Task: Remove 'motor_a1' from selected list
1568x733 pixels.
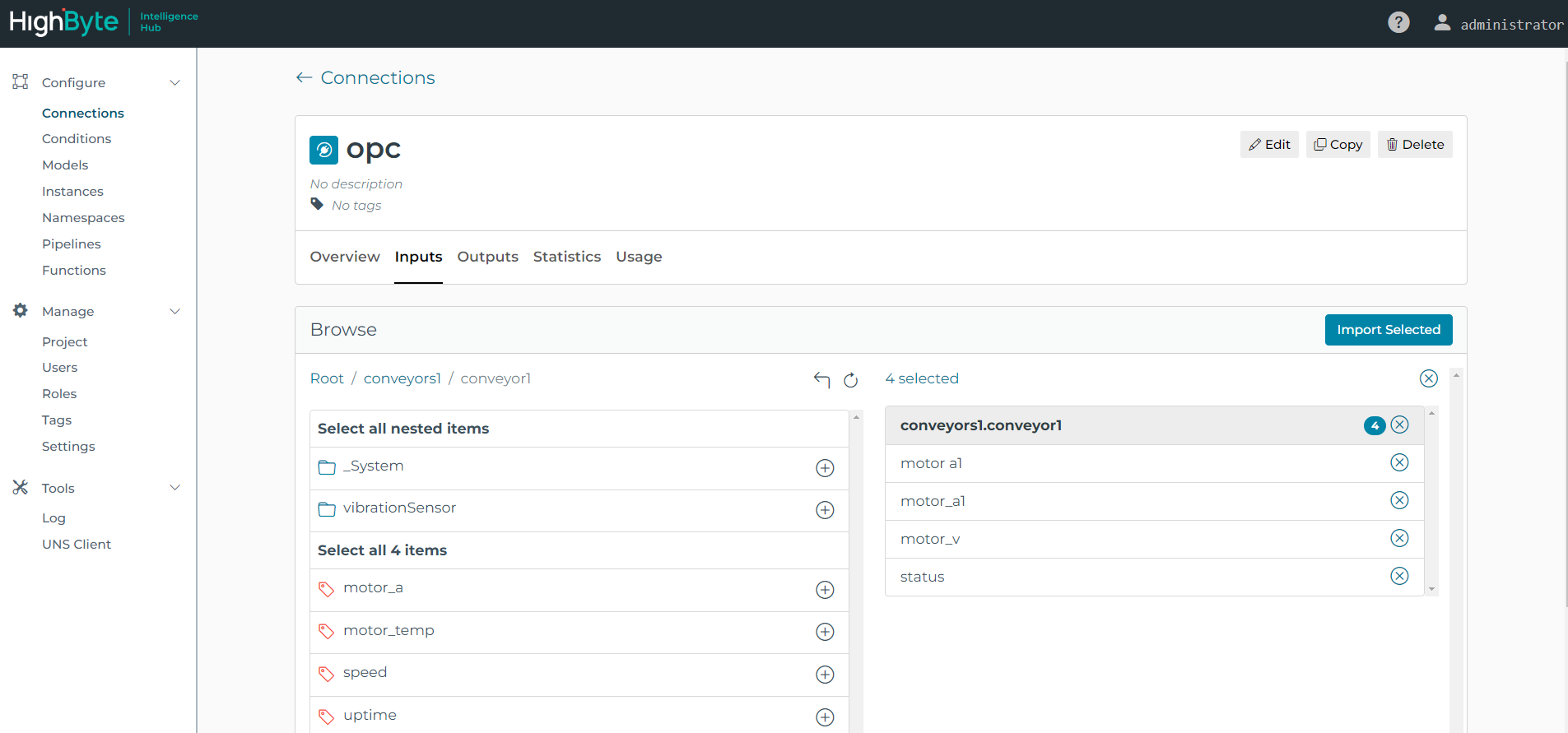Action: click(x=1399, y=500)
